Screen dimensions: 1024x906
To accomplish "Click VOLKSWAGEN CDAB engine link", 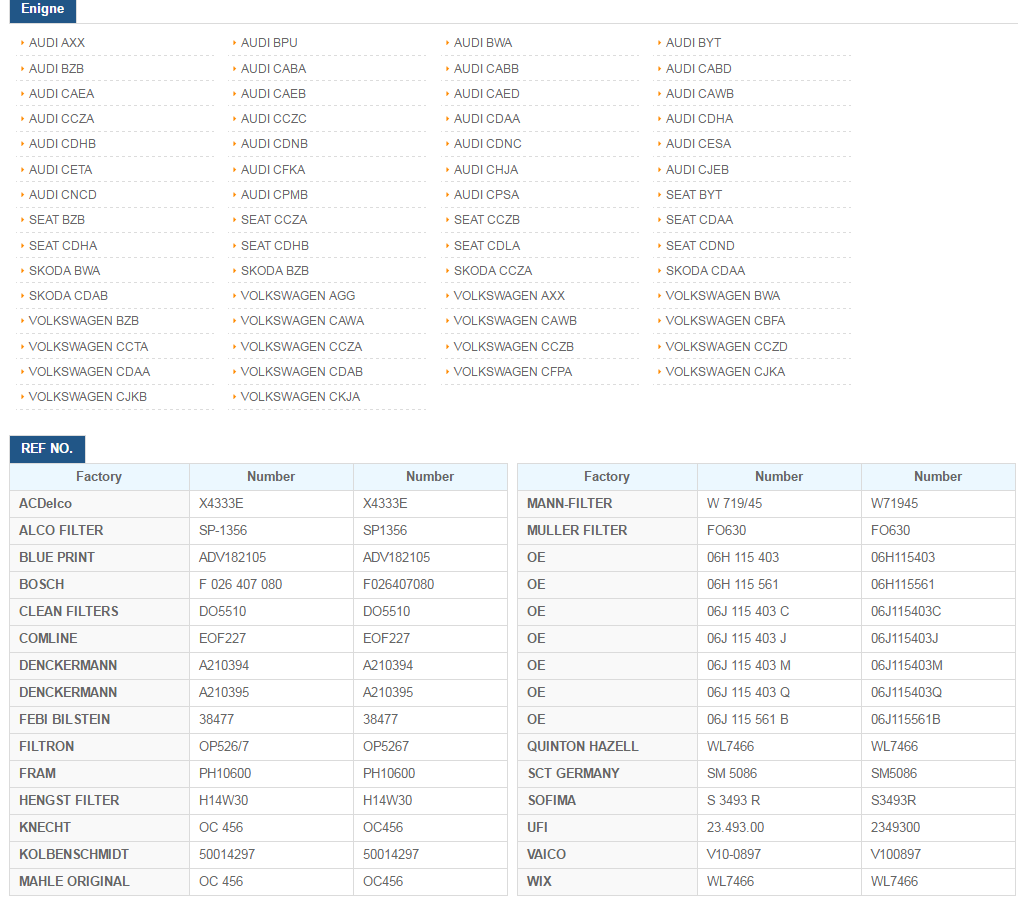I will coord(302,372).
